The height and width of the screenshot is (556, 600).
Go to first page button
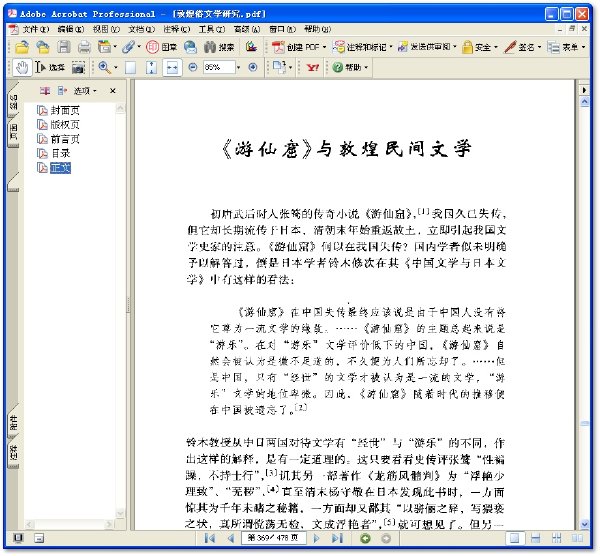coord(209,538)
